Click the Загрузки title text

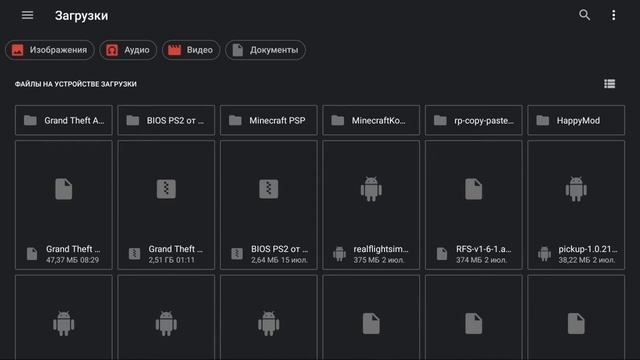click(x=82, y=16)
